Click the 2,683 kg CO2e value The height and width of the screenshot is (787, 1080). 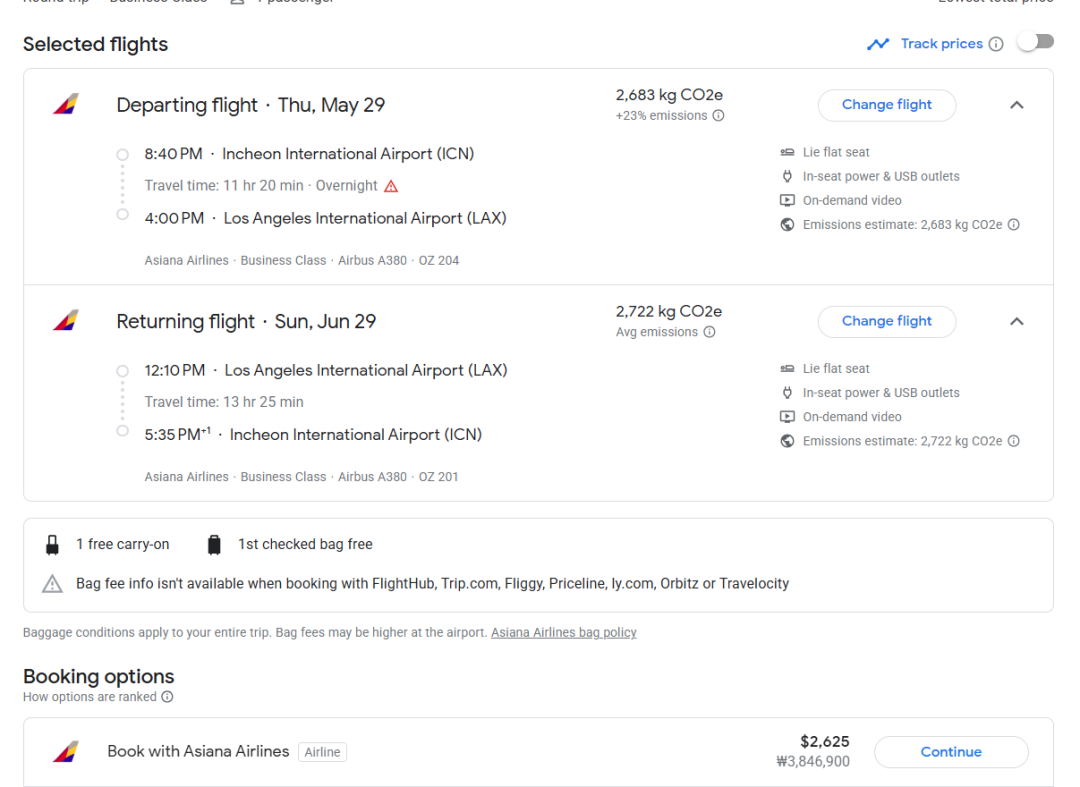pyautogui.click(x=669, y=95)
